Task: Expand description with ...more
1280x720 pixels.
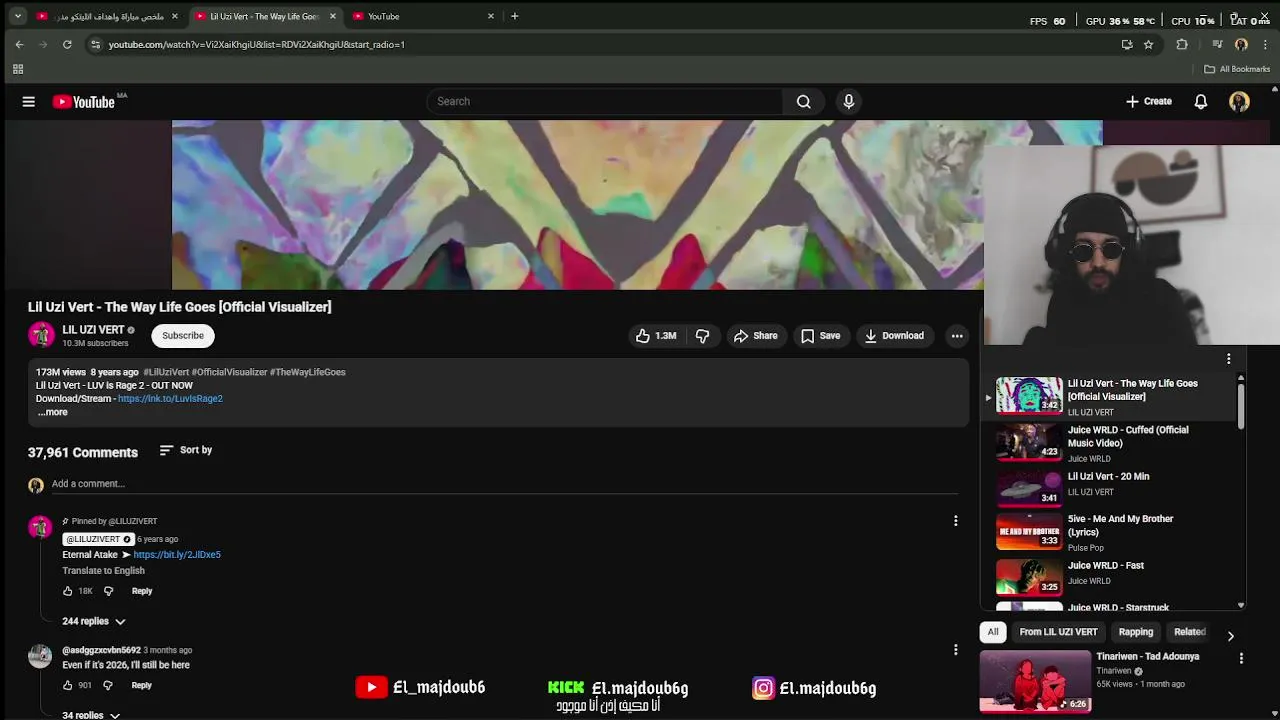Action: pos(53,412)
